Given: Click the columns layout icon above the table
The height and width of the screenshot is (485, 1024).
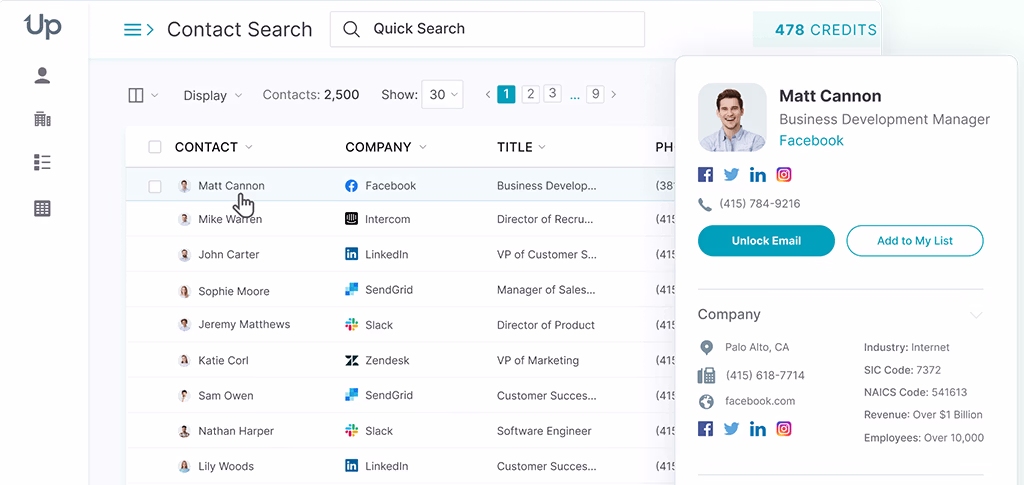Looking at the screenshot, I should pyautogui.click(x=136, y=95).
